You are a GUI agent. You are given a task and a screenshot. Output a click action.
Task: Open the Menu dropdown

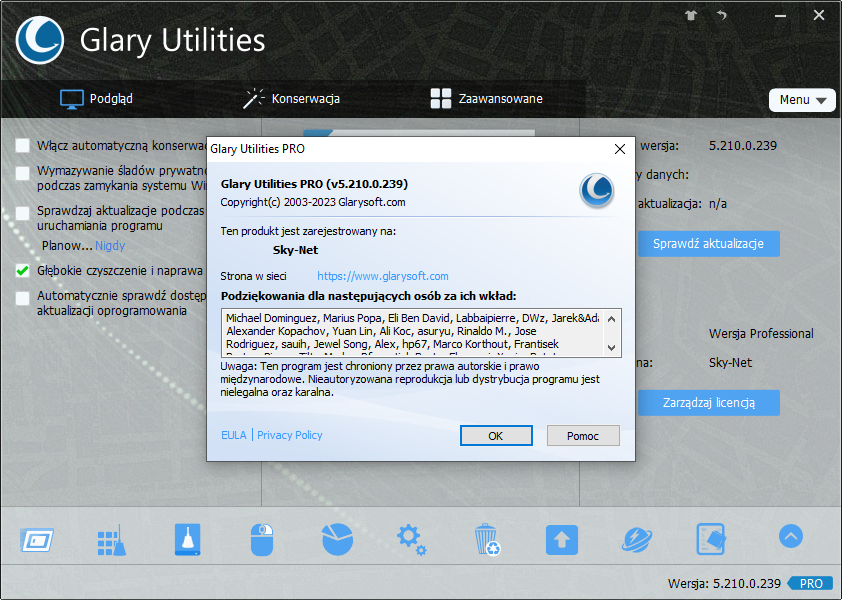pyautogui.click(x=802, y=100)
